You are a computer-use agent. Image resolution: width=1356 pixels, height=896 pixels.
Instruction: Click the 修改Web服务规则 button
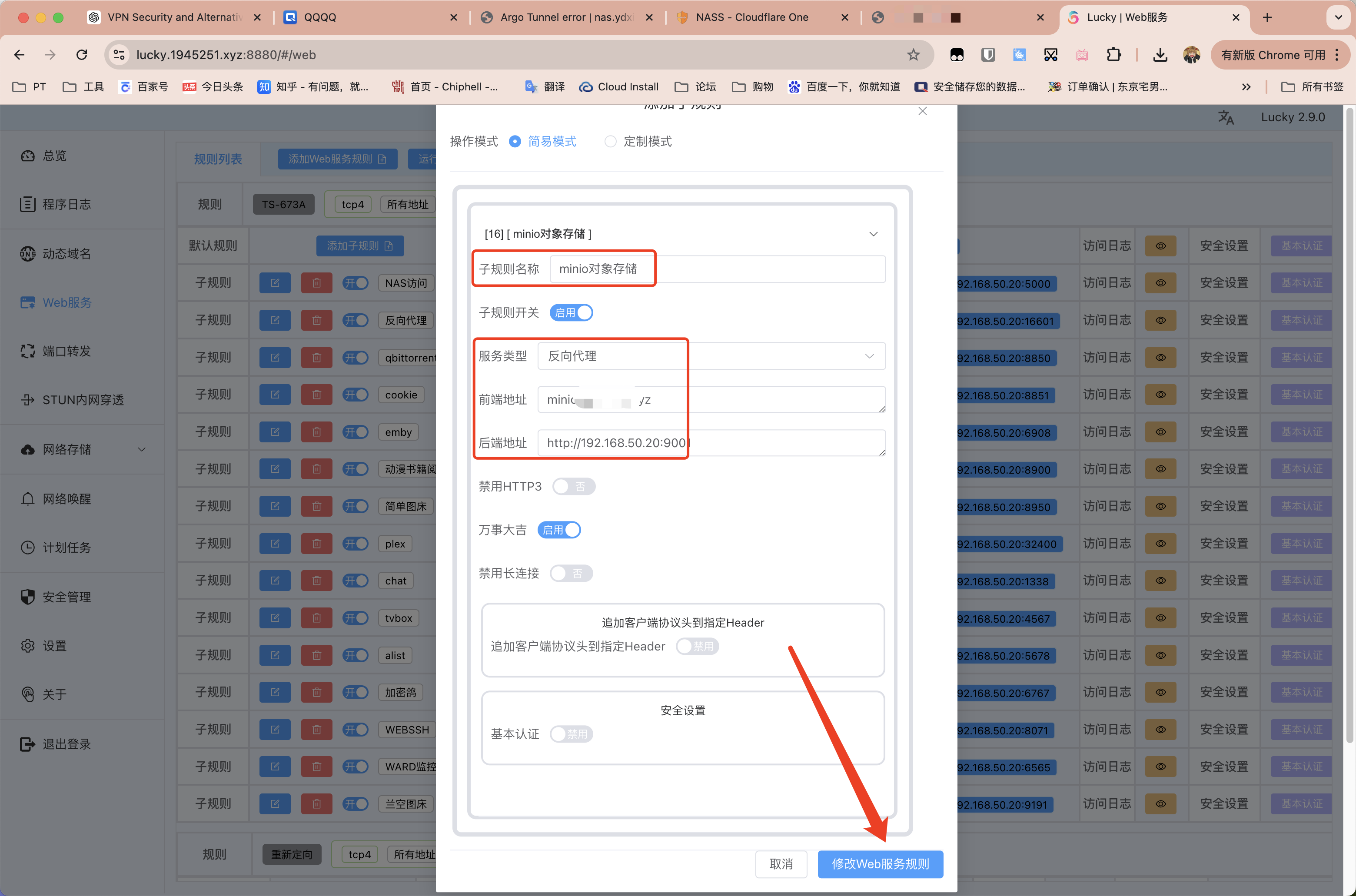pyautogui.click(x=877, y=864)
